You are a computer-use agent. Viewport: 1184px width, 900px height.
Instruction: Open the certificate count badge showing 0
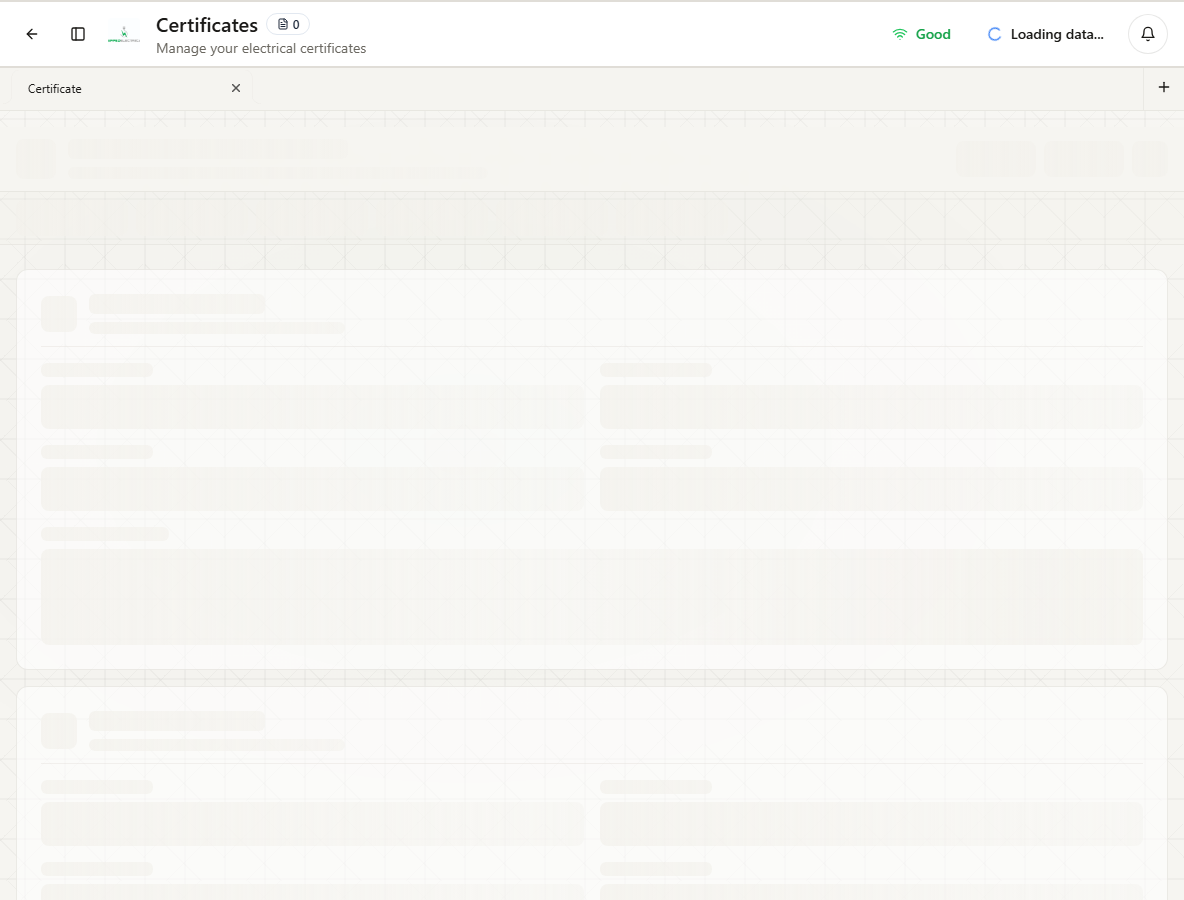tap(288, 24)
